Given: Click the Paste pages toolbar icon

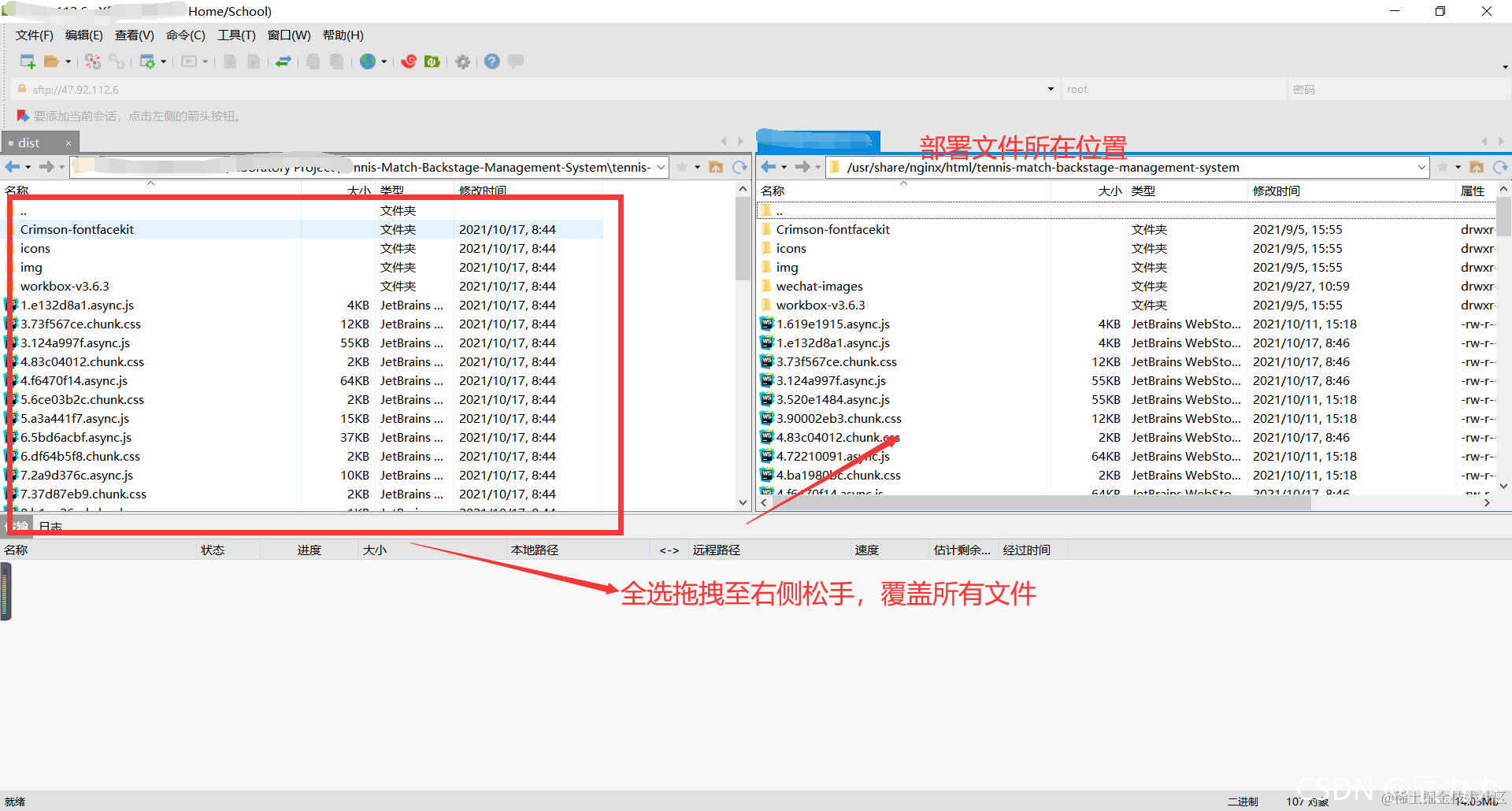Looking at the screenshot, I should [337, 61].
